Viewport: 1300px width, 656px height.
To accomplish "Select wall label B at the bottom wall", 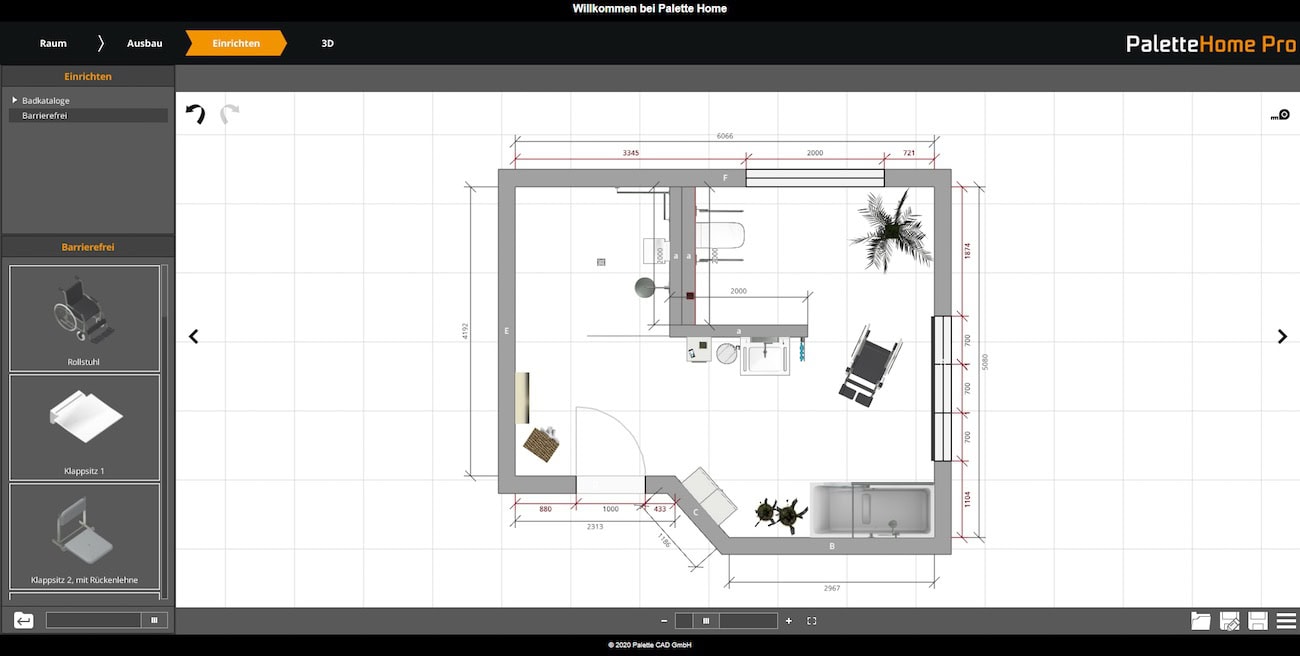I will [x=832, y=546].
